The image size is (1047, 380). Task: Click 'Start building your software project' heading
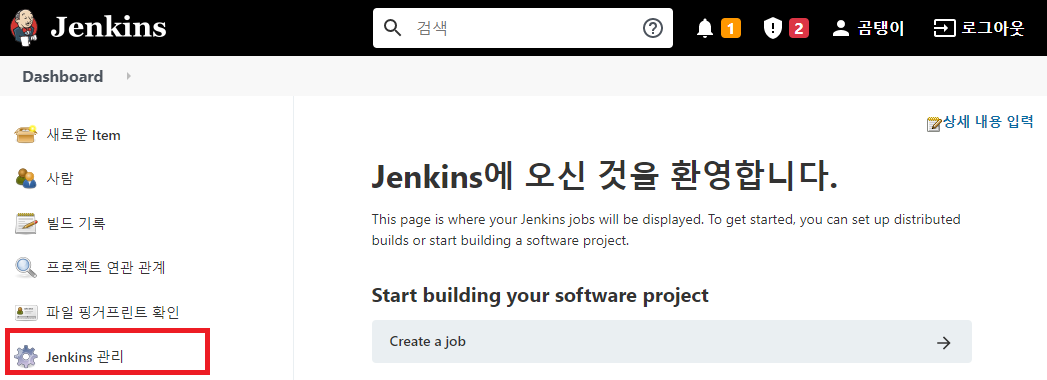(x=540, y=295)
